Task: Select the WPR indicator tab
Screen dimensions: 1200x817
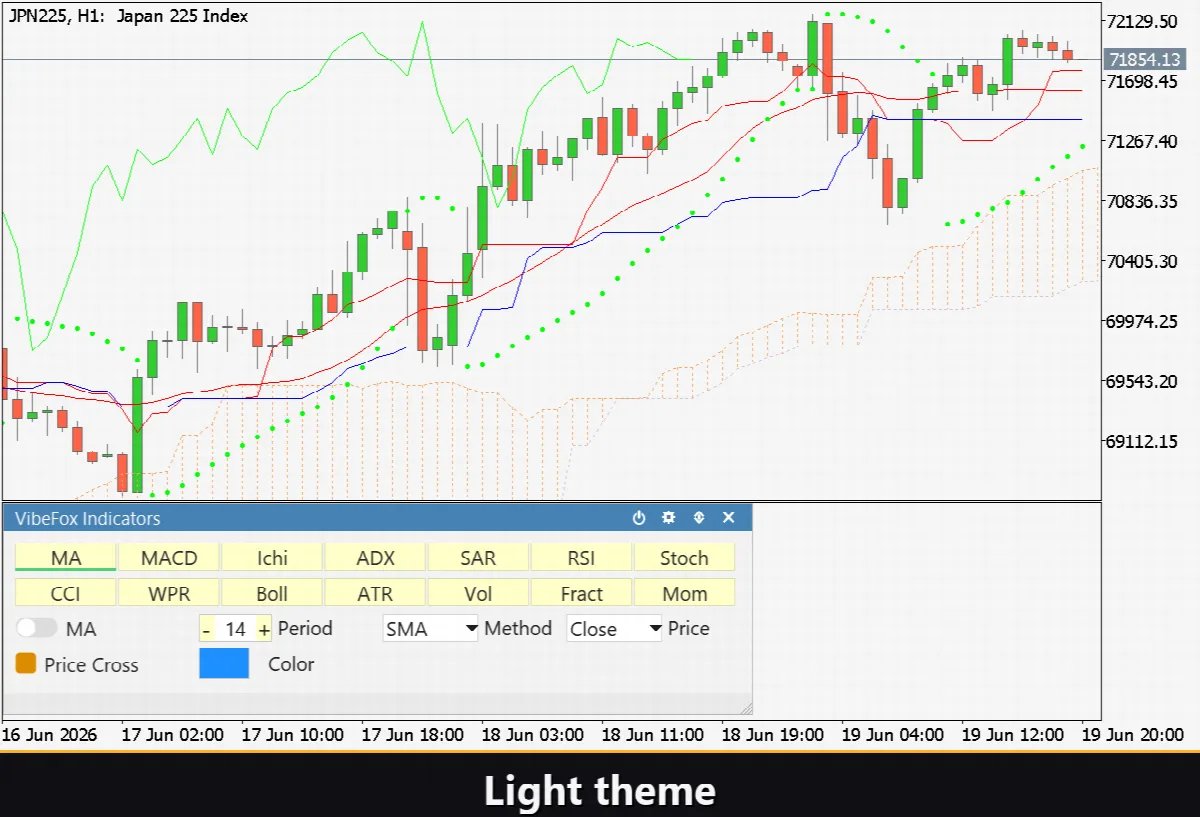Action: coord(169,593)
